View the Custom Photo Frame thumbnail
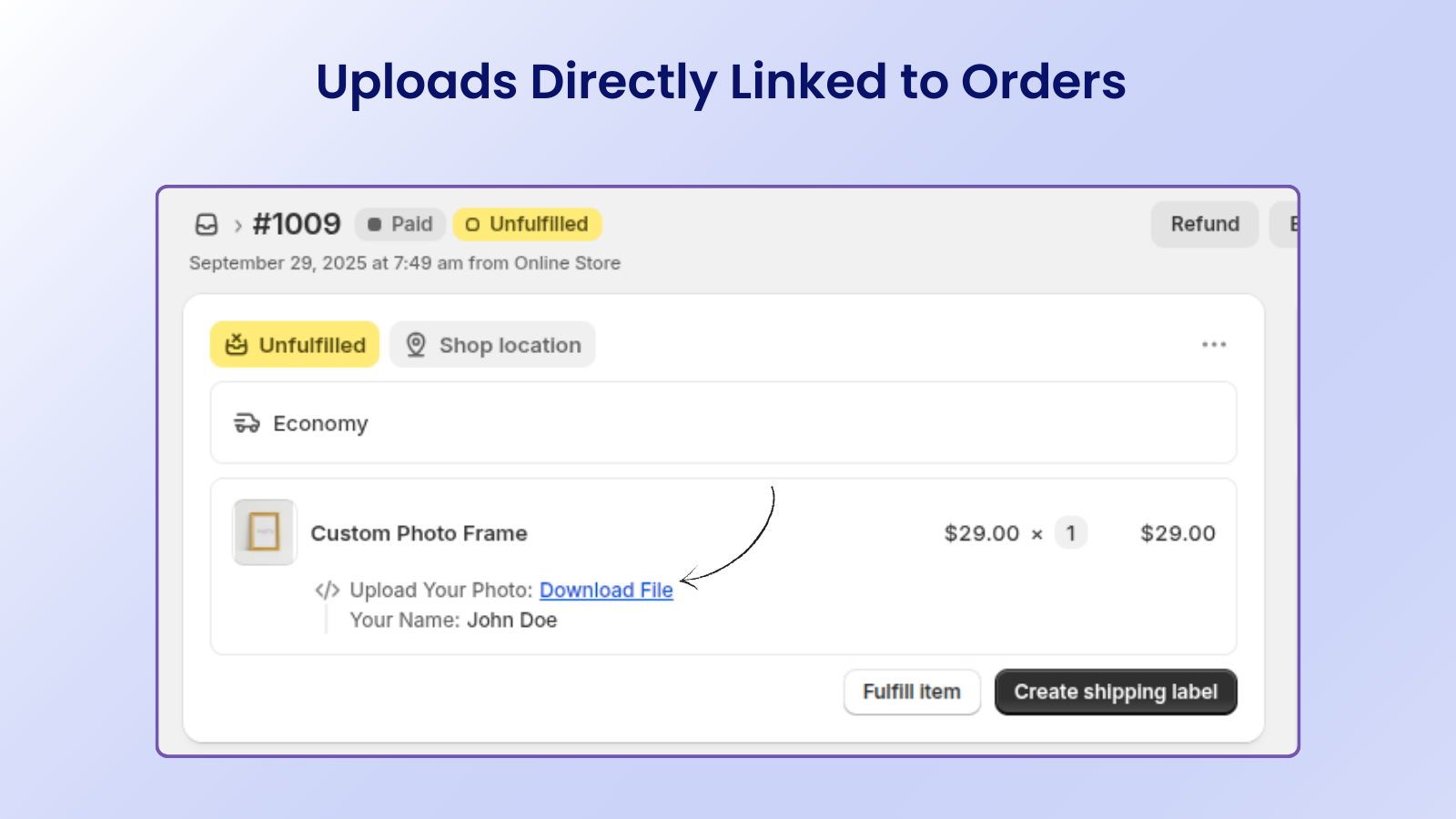Image resolution: width=1456 pixels, height=819 pixels. (x=263, y=531)
